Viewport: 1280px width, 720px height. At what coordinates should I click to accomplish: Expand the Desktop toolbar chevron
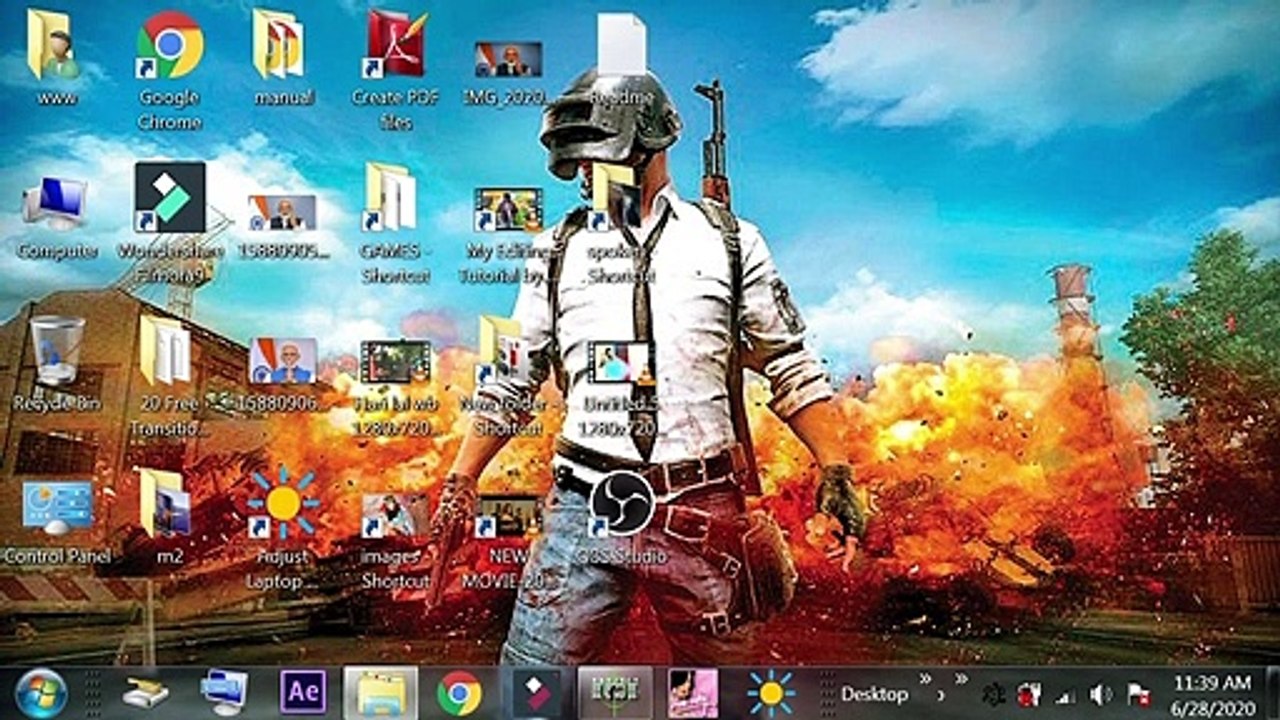927,680
